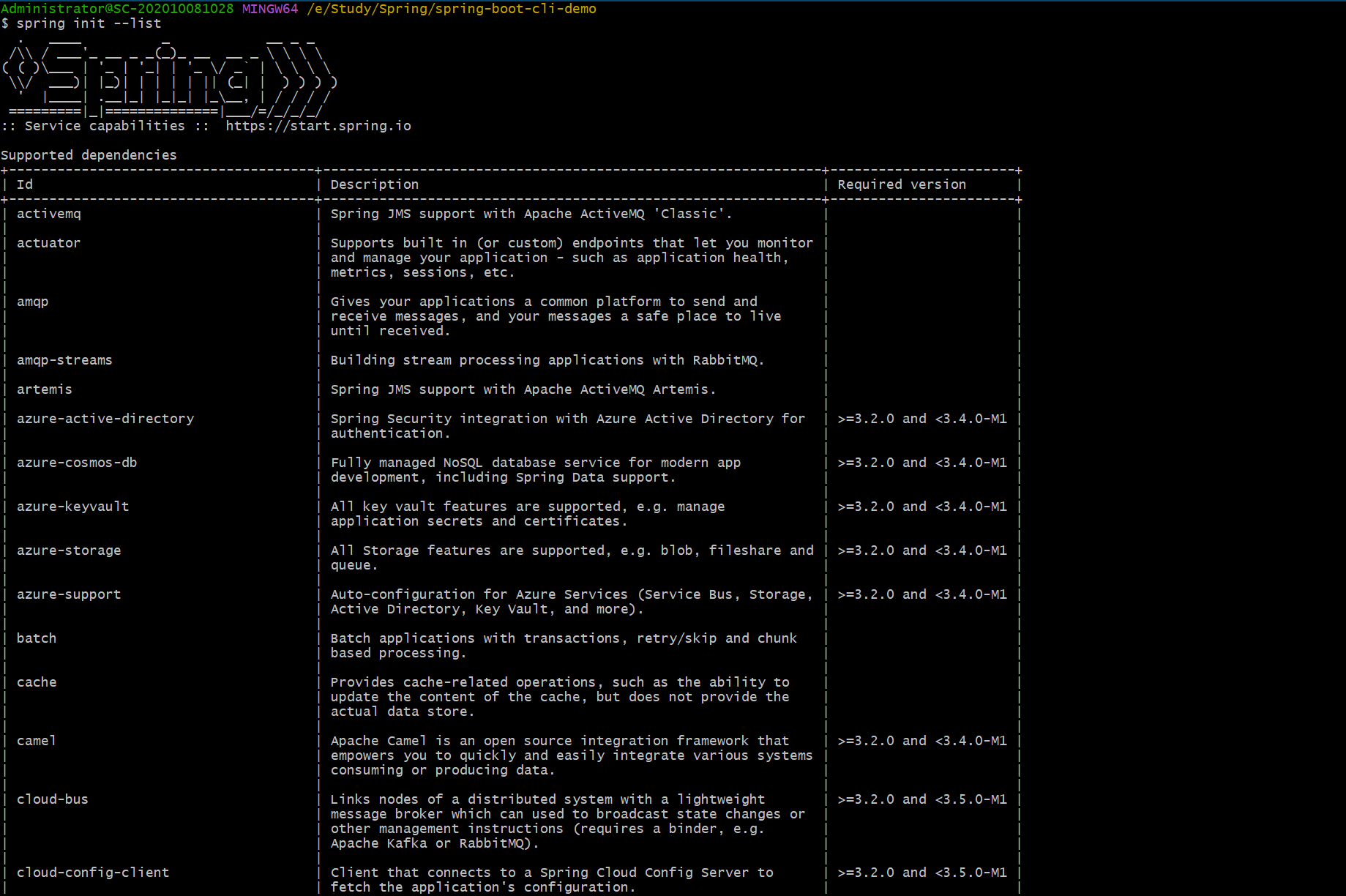Click 'Auto-configuration for Azure Services' line
Screen dimensions: 1346x896
[x=572, y=594]
